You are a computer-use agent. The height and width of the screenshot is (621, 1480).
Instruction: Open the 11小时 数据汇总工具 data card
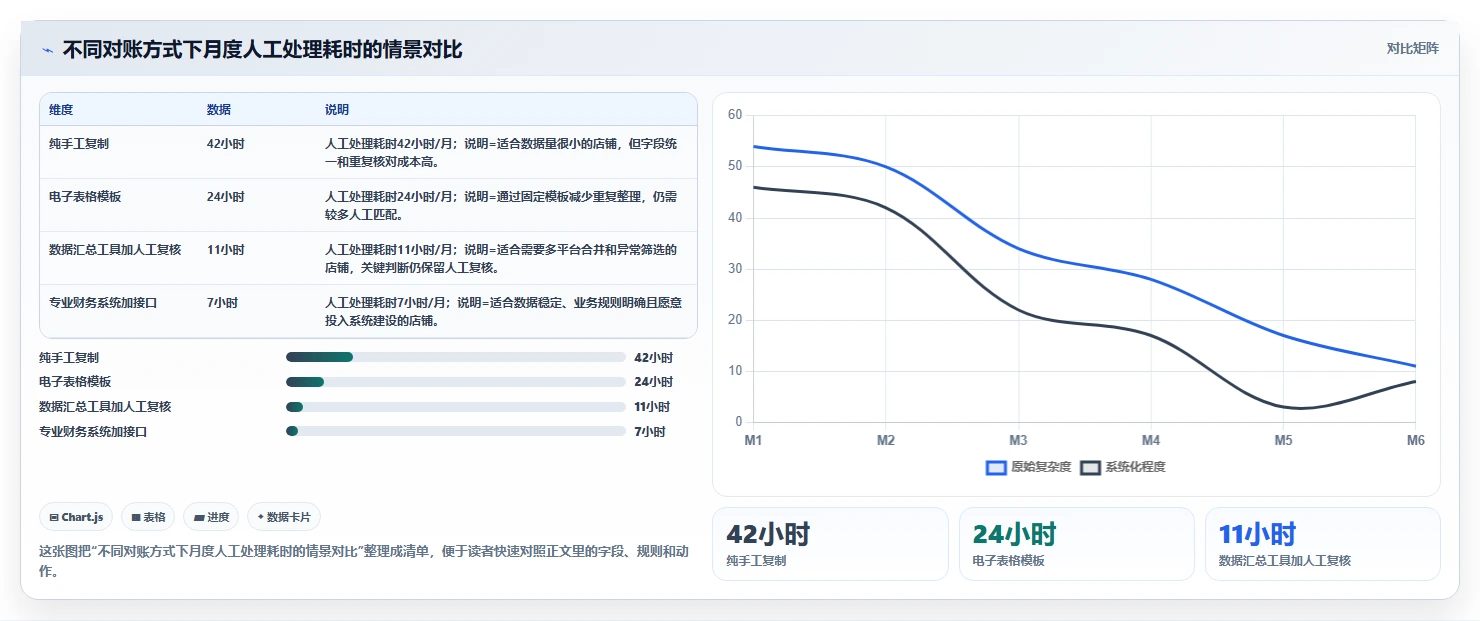[1323, 544]
